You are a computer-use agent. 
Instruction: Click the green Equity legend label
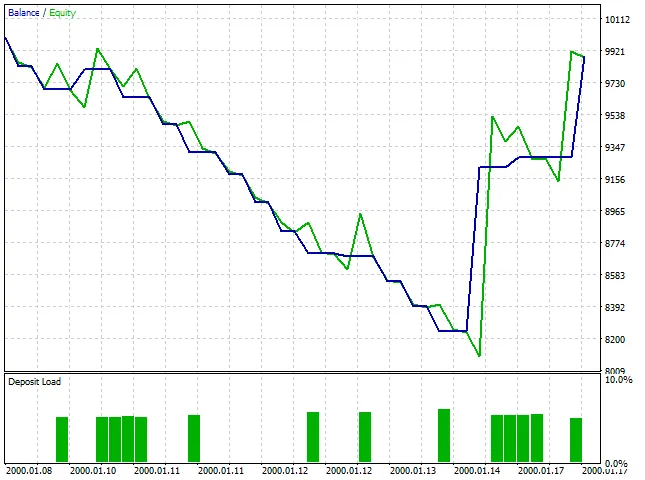(x=61, y=13)
